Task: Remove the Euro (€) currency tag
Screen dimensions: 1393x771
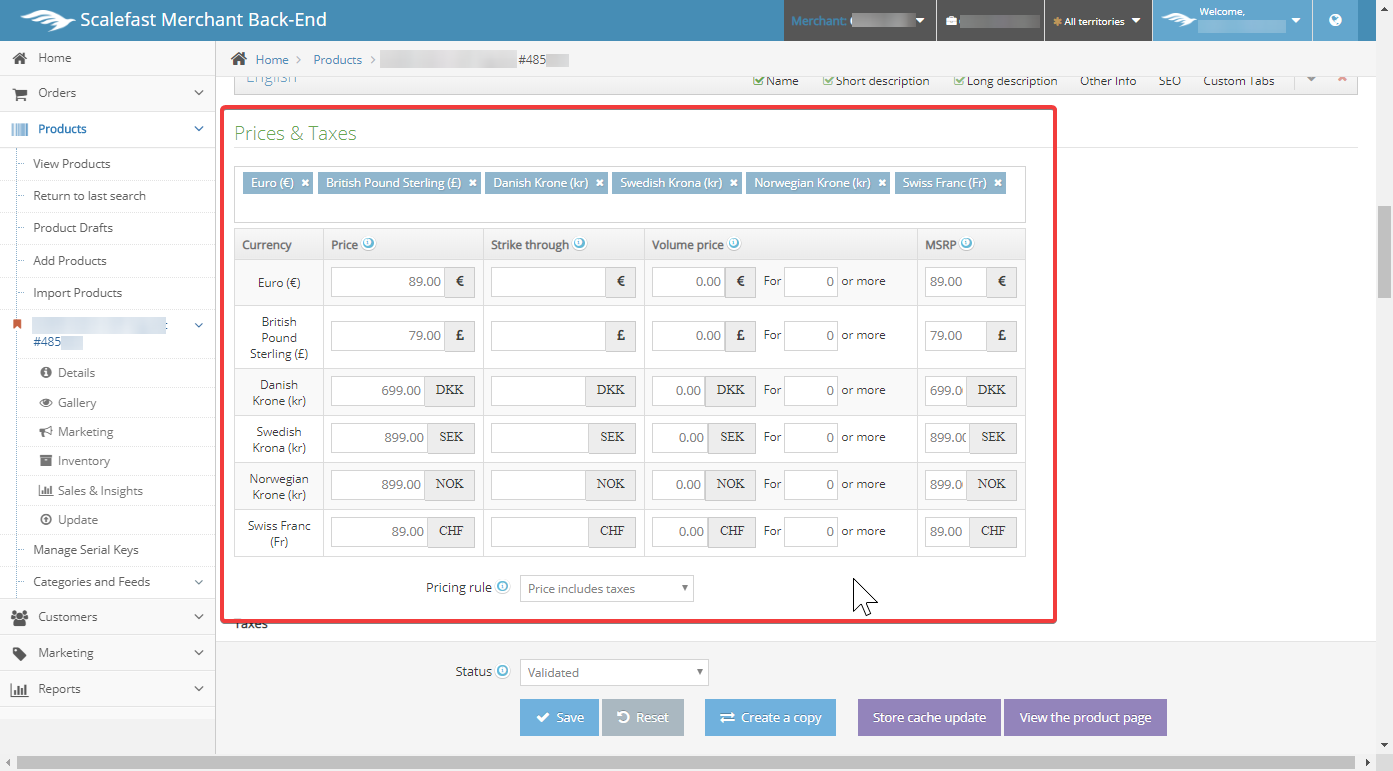Action: tap(306, 183)
